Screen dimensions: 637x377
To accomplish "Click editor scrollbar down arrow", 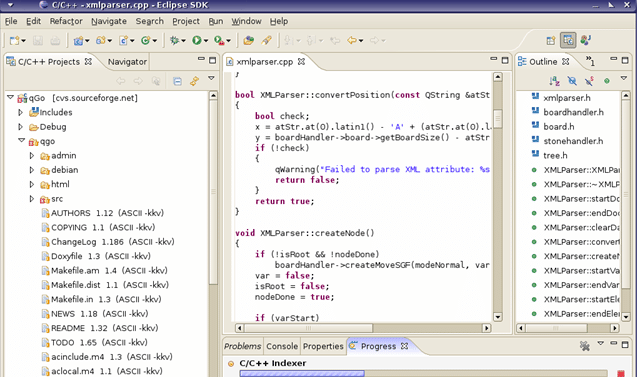I will pyautogui.click(x=498, y=317).
